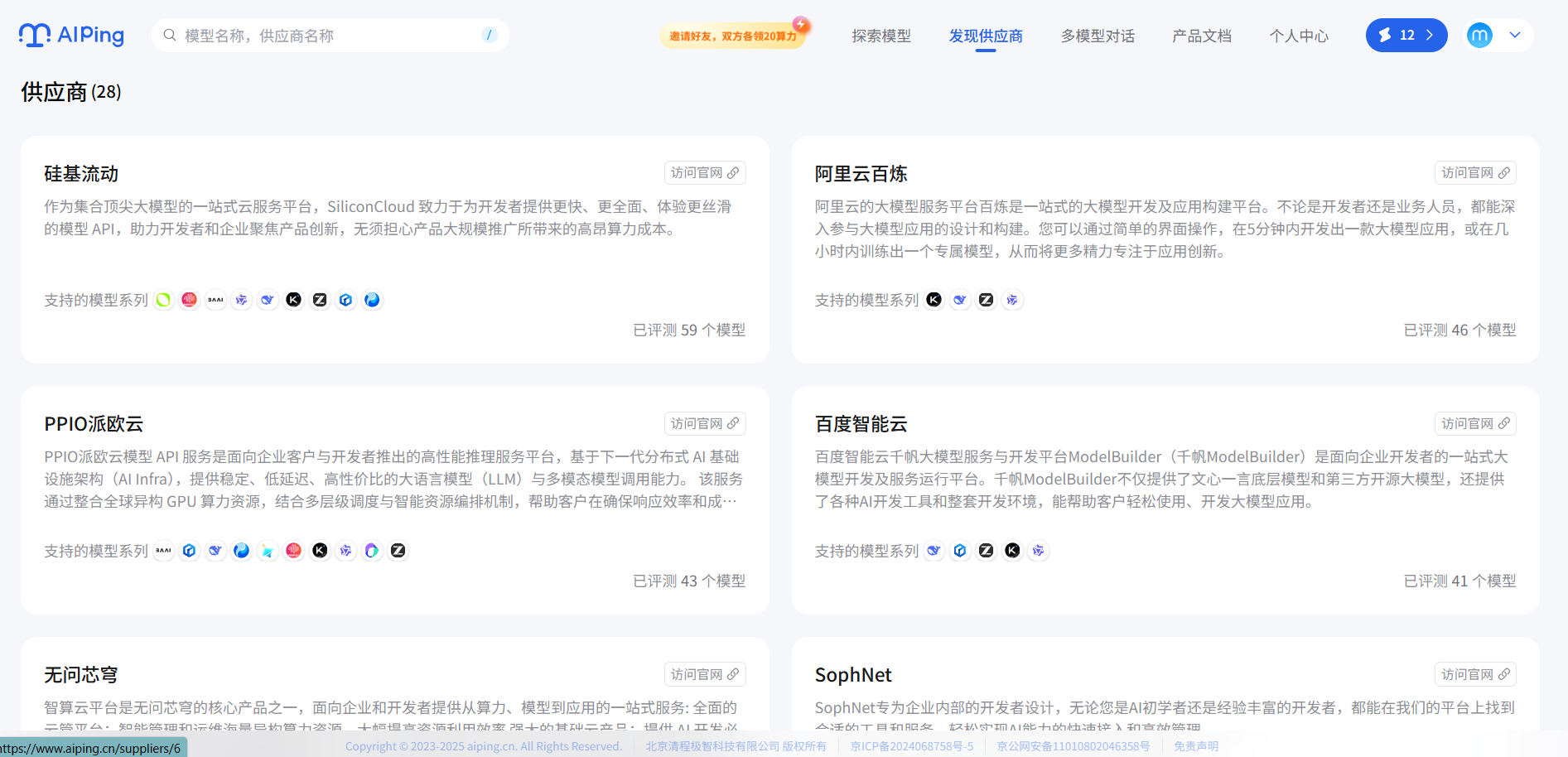Click the BAAI icon under PPIO派欧云

(164, 551)
